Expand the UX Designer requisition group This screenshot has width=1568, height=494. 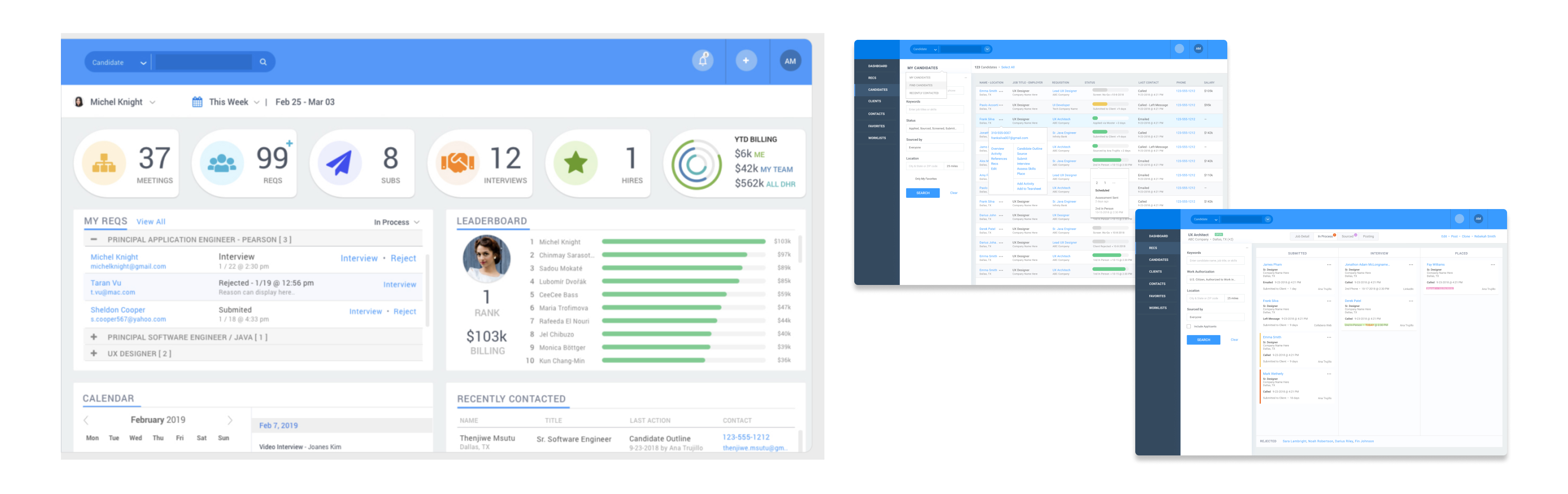[94, 353]
